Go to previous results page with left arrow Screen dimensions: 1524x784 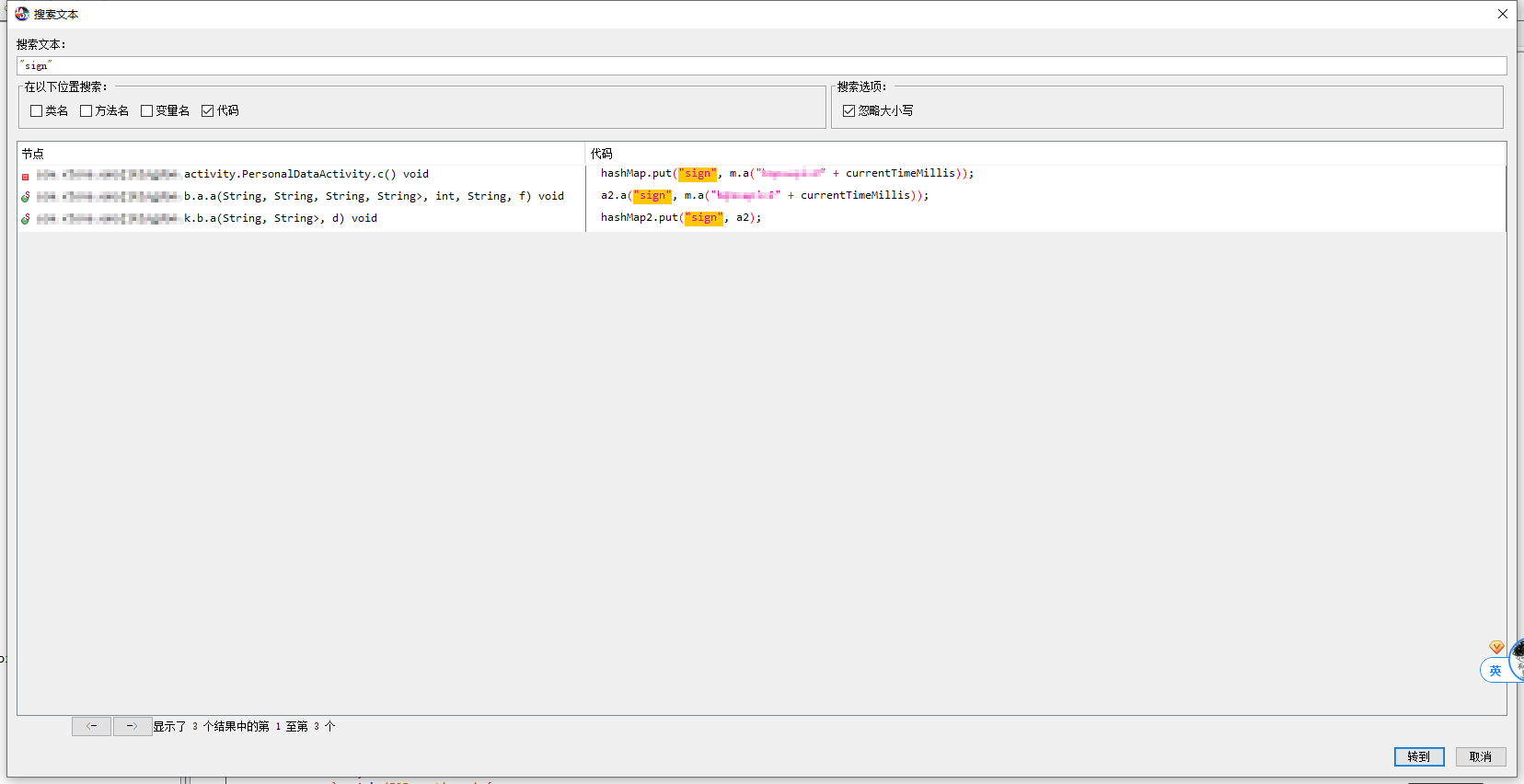click(x=92, y=726)
